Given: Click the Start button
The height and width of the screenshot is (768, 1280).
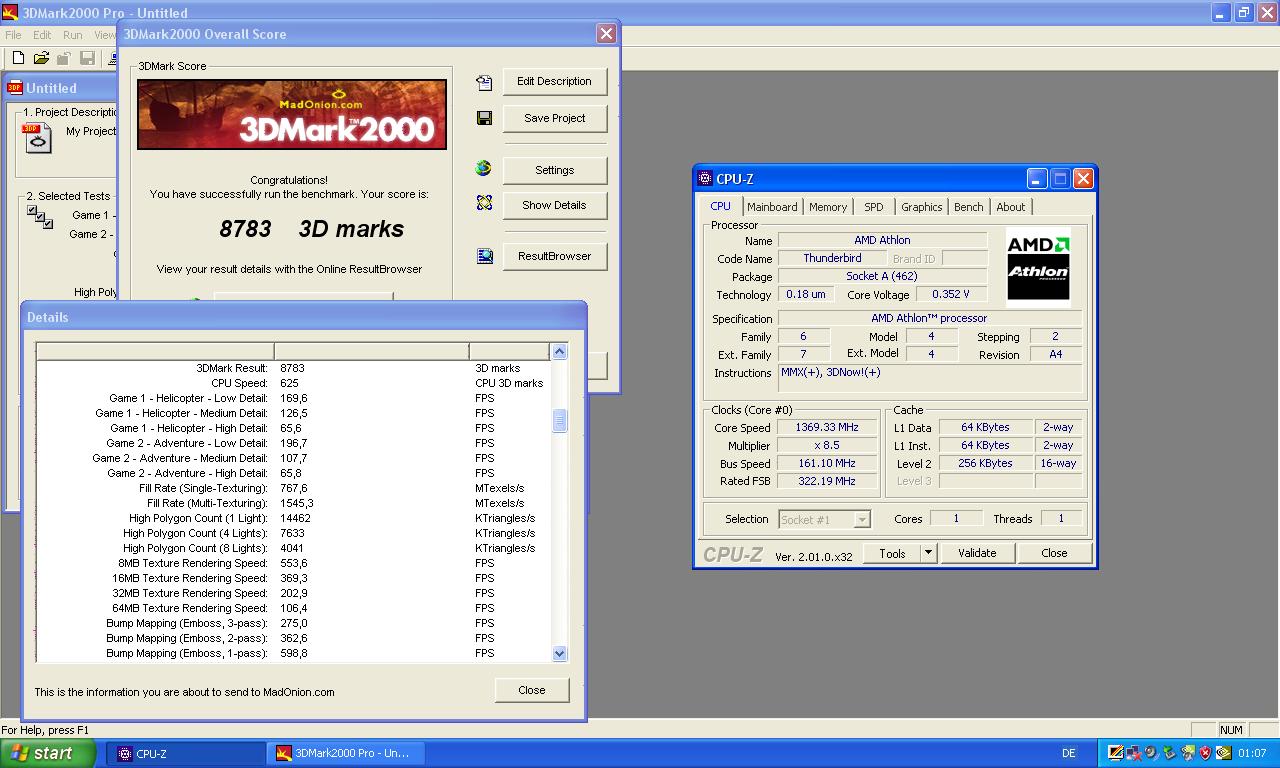Looking at the screenshot, I should coord(49,753).
